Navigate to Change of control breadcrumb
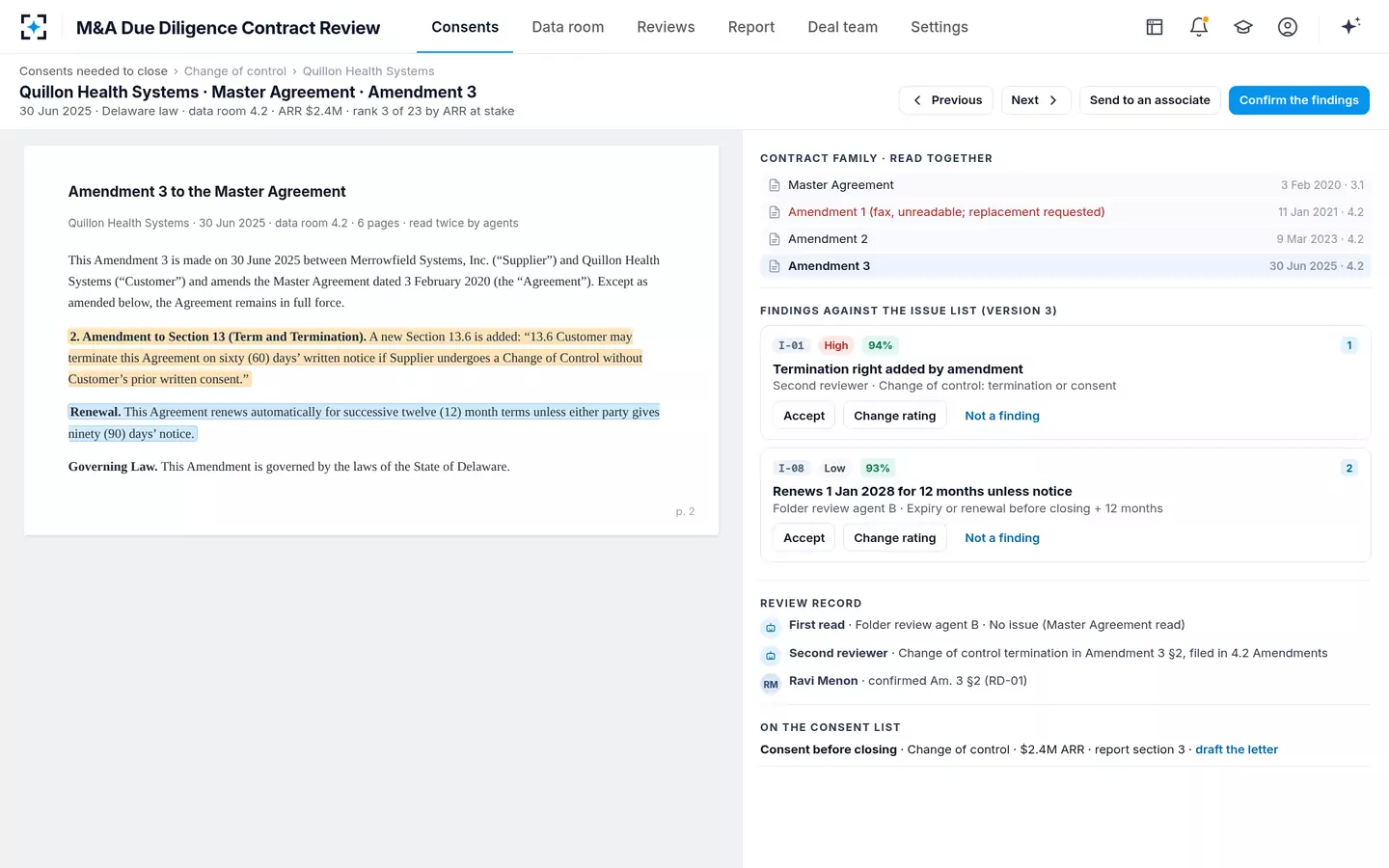This screenshot has height=868, width=1389. click(235, 71)
